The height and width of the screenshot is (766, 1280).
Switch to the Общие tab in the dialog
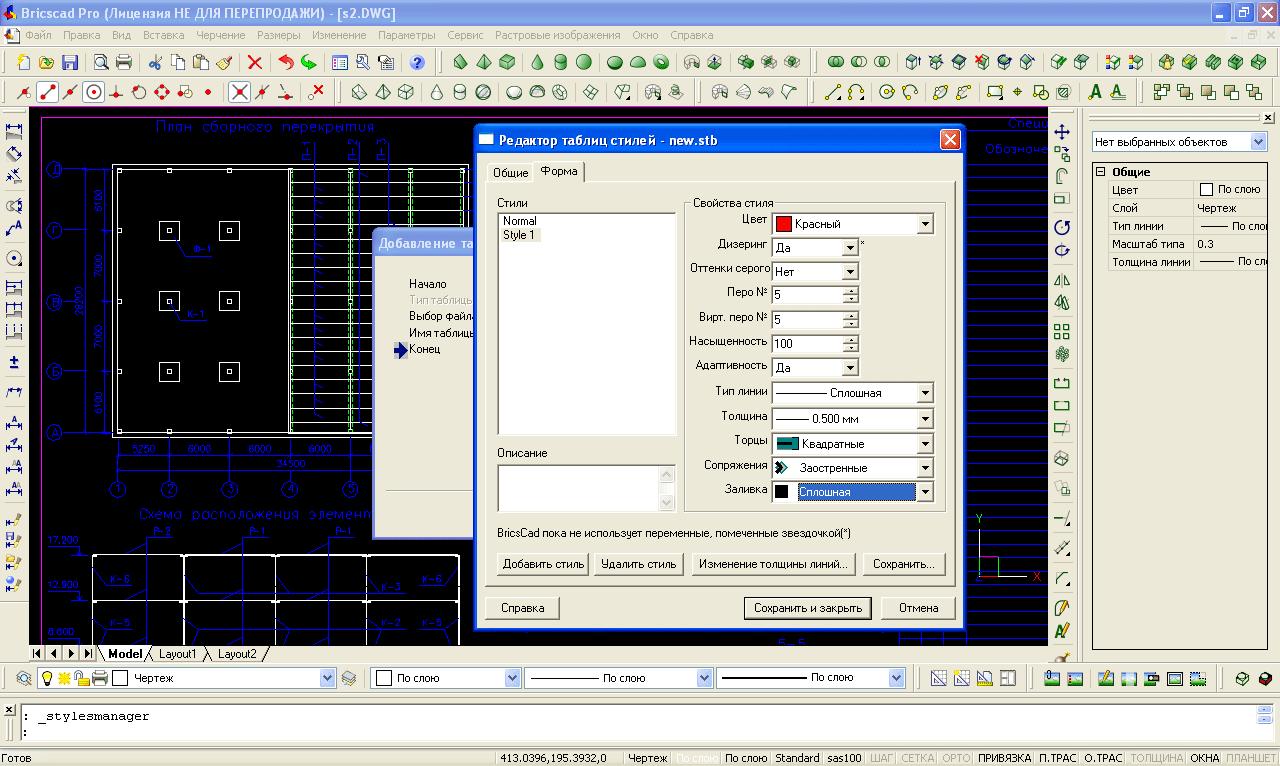click(x=510, y=173)
